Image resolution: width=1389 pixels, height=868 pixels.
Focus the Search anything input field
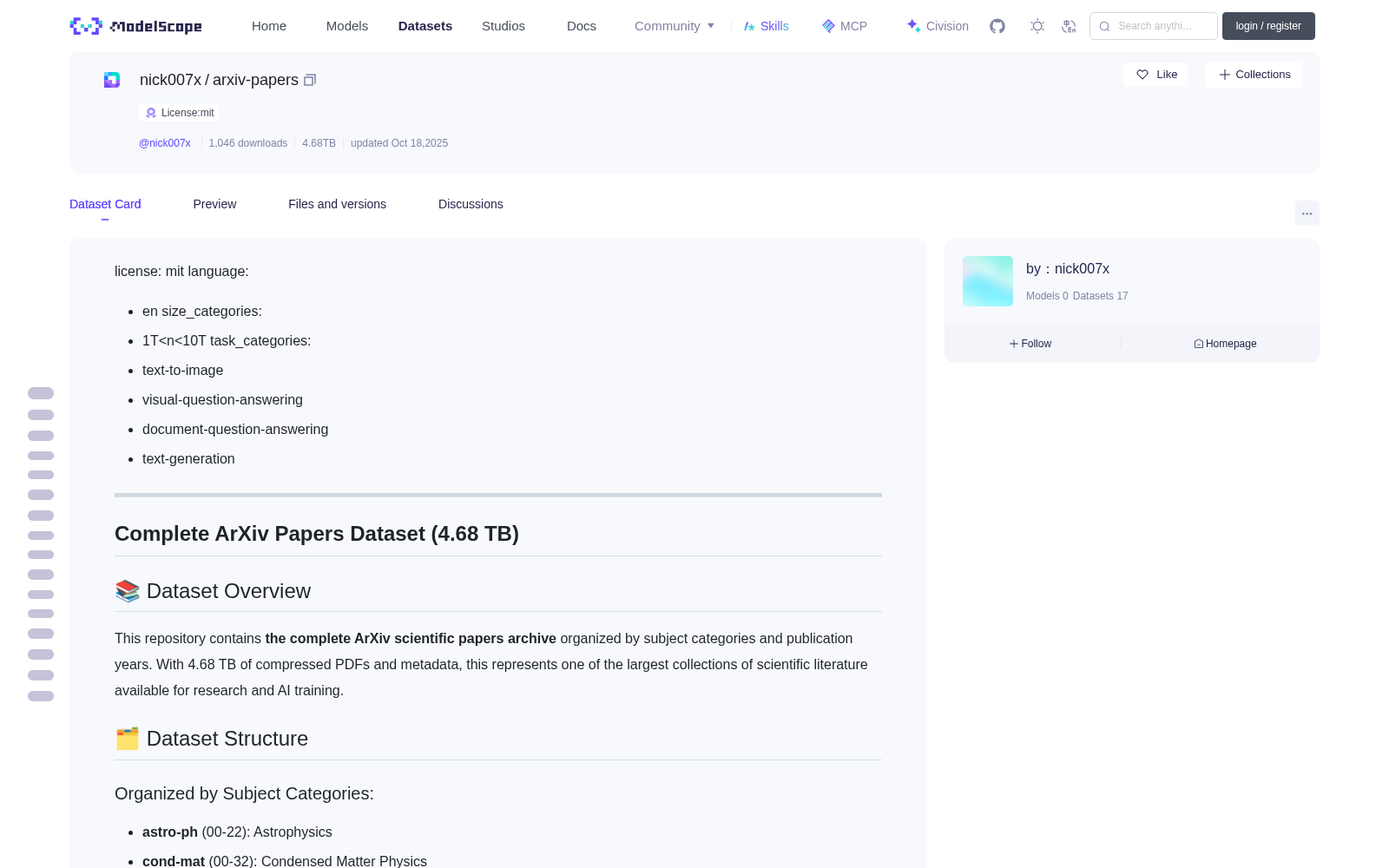(1154, 26)
